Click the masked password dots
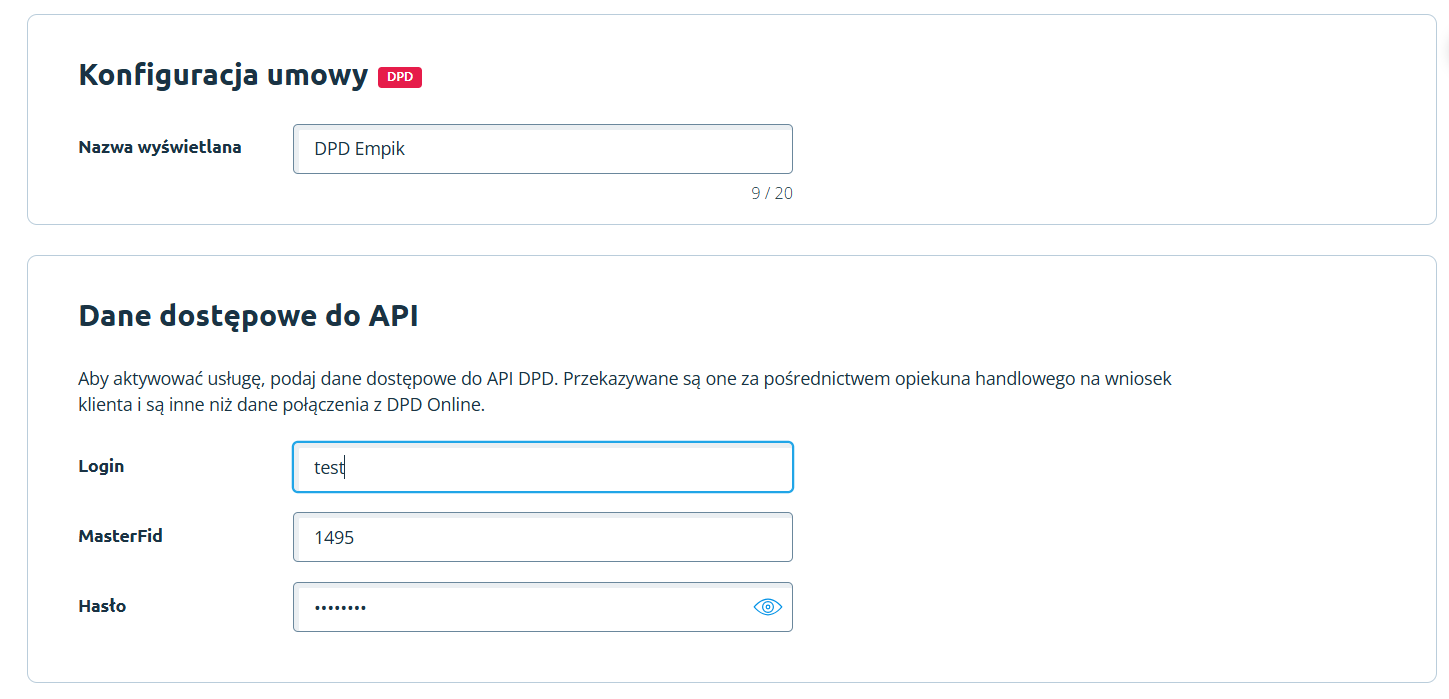This screenshot has width=1449, height=699. coord(340,608)
